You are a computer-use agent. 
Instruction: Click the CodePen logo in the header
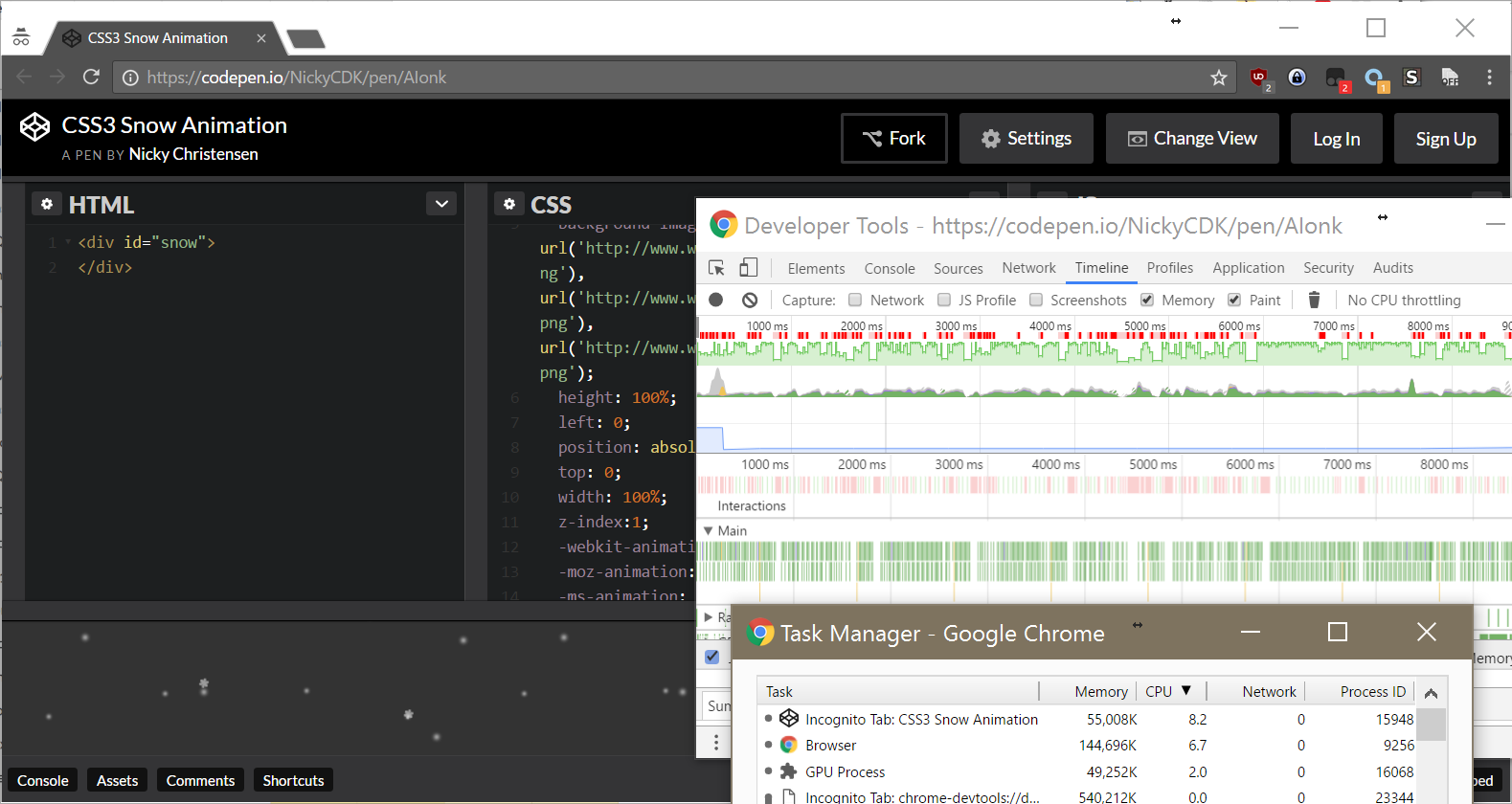click(35, 126)
